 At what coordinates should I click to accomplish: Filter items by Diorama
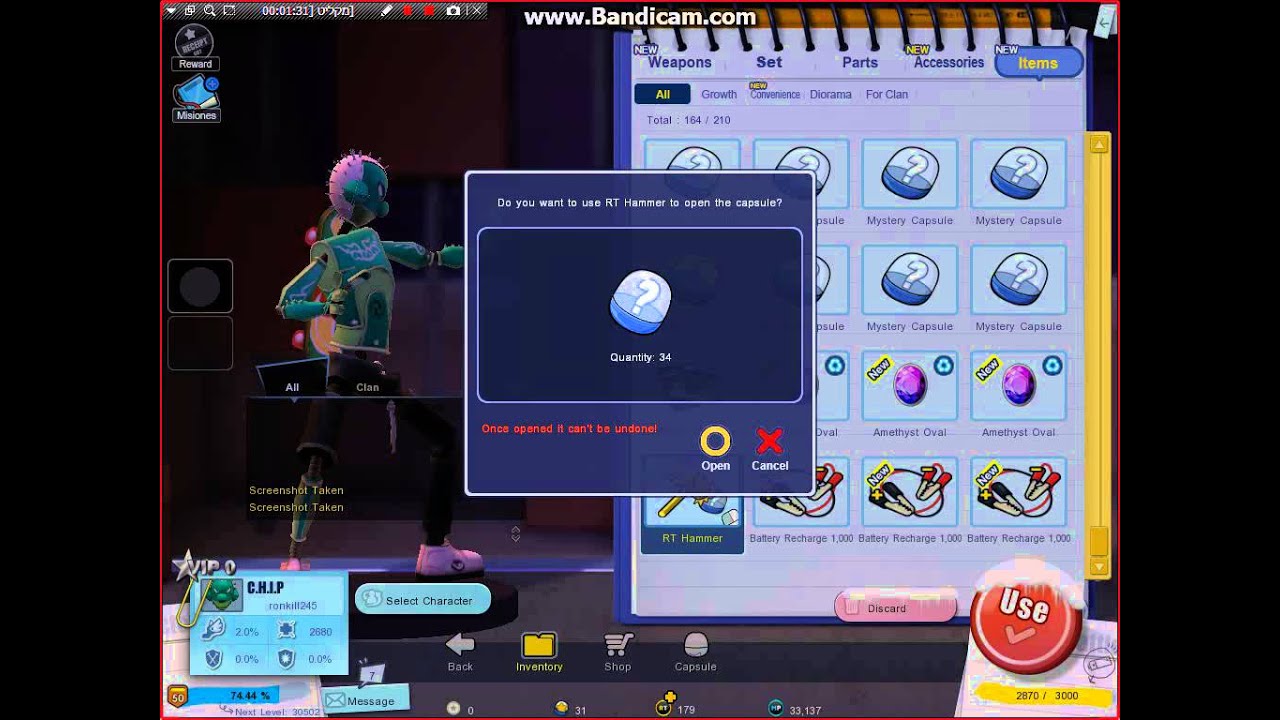830,94
